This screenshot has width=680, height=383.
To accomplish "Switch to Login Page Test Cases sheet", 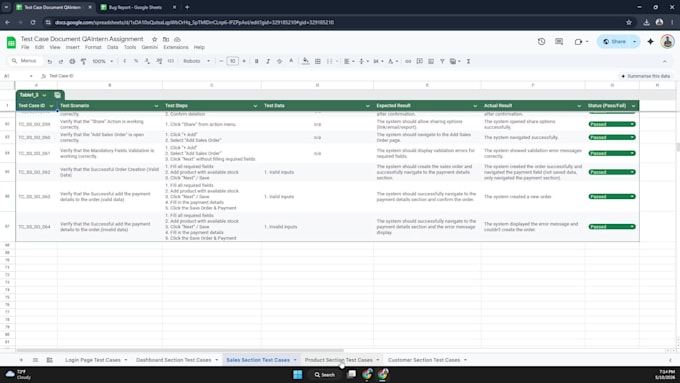I will 93,360.
